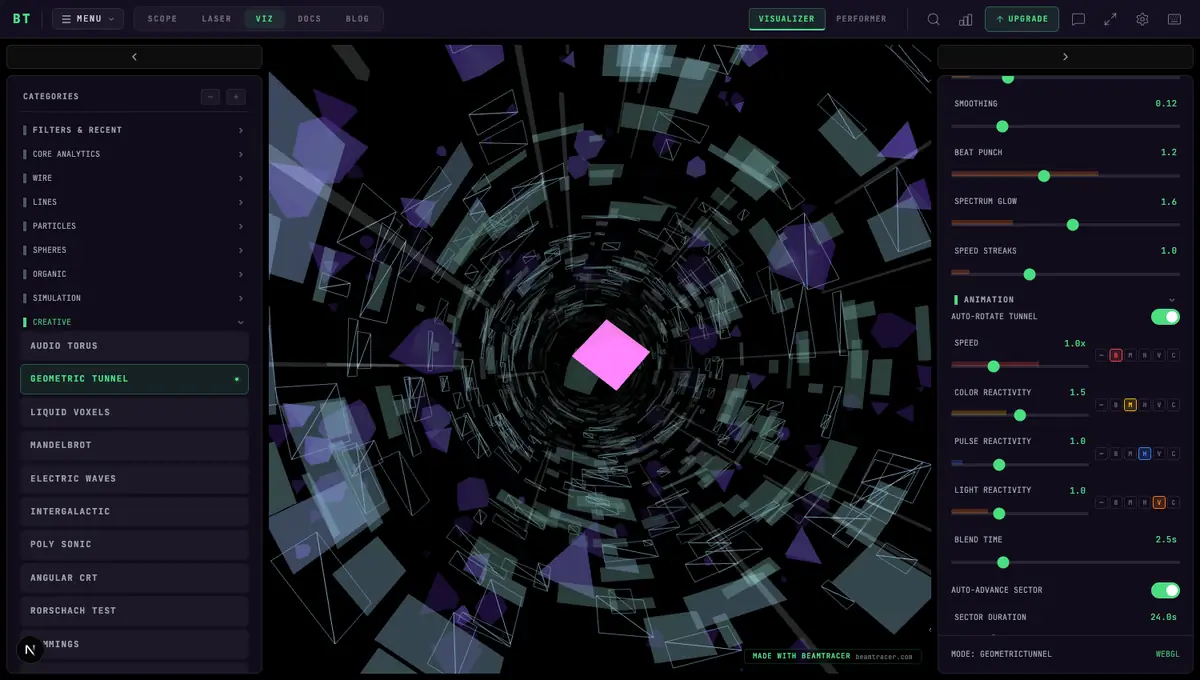Toggle the V band for Light Reactivity
Image resolution: width=1200 pixels, height=680 pixels.
pyautogui.click(x=1159, y=502)
